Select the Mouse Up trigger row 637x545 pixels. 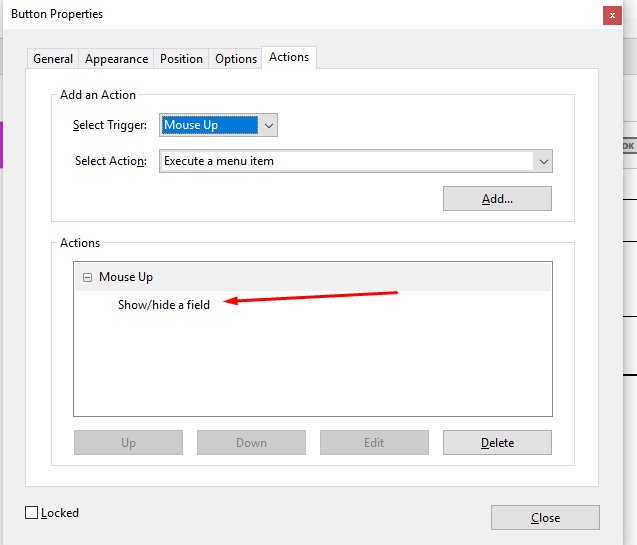[126, 277]
